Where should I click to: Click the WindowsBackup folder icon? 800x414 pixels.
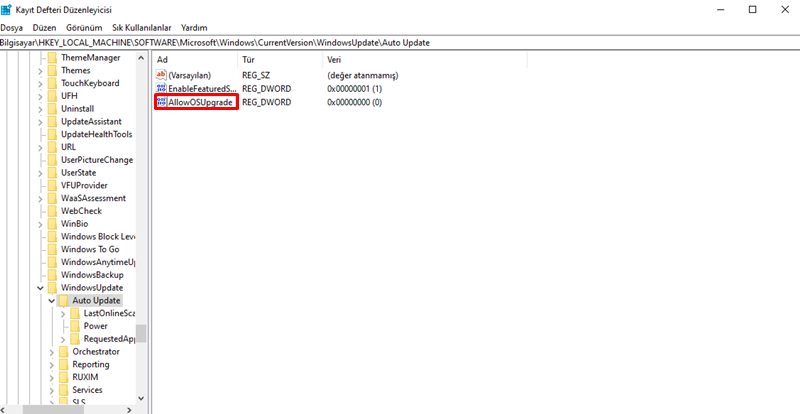(x=52, y=275)
